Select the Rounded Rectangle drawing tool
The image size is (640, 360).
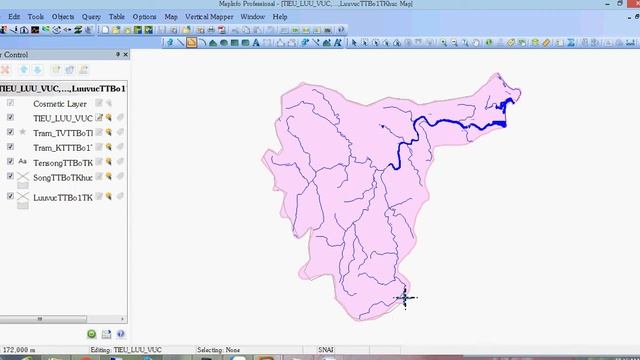pos(245,42)
